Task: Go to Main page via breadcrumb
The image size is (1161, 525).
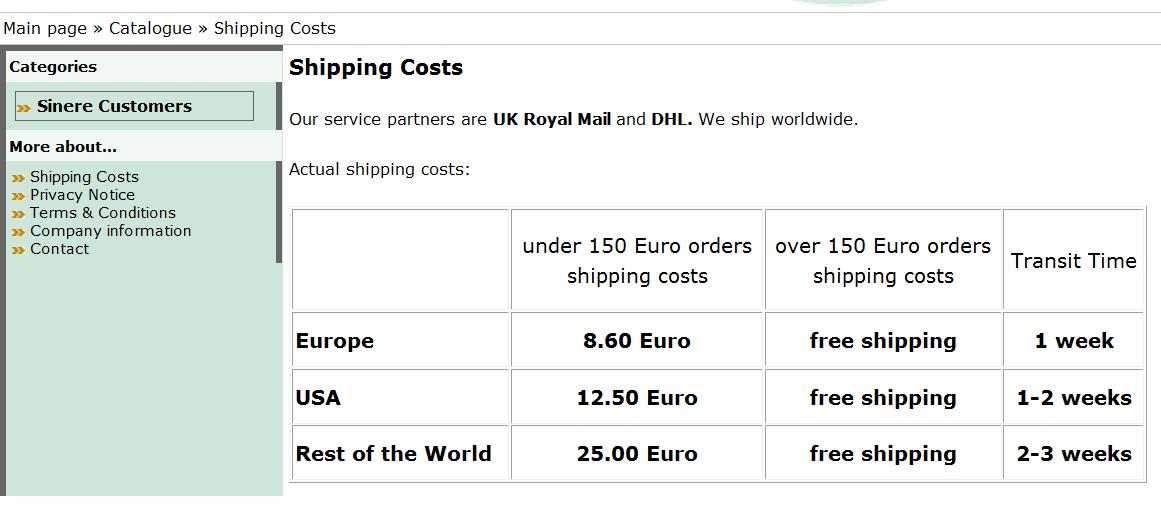Action: 45,28
